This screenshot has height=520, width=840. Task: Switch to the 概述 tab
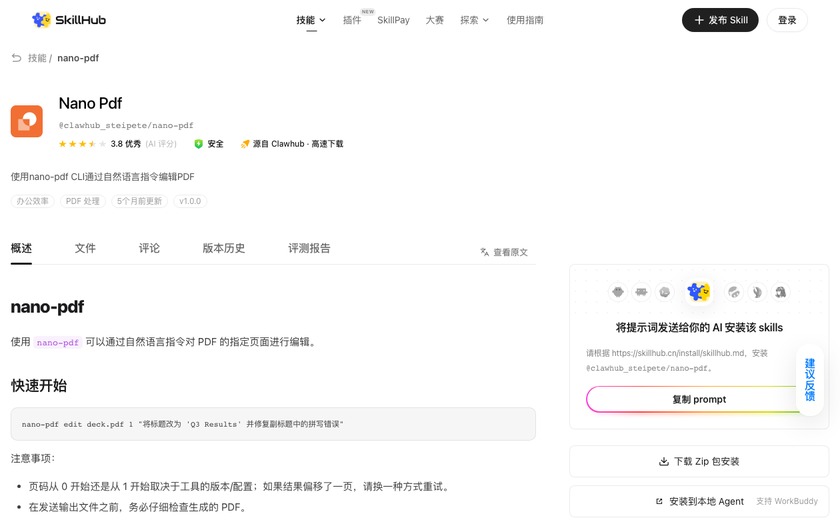pyautogui.click(x=21, y=248)
